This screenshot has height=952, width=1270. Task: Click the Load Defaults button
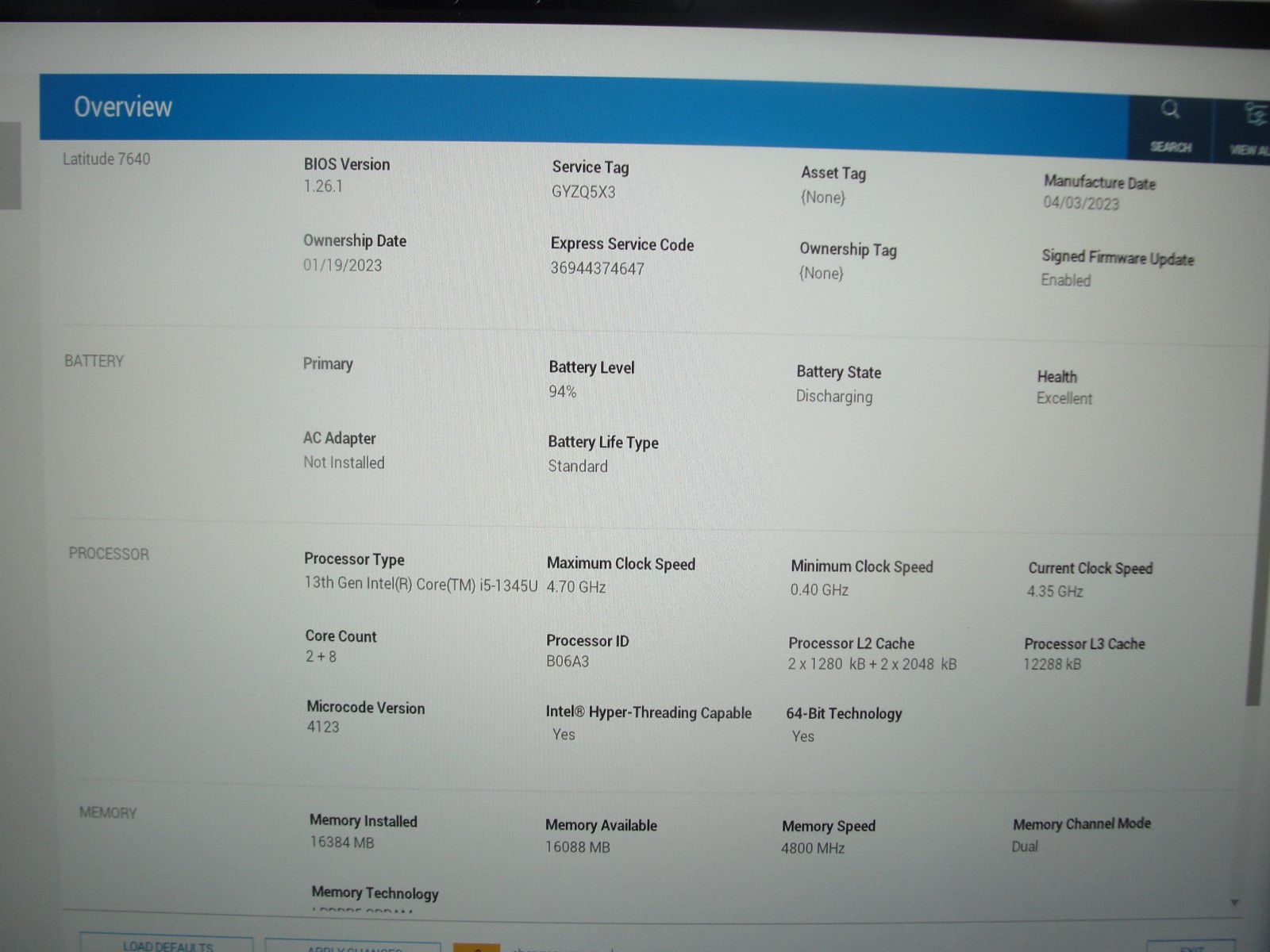tap(167, 946)
